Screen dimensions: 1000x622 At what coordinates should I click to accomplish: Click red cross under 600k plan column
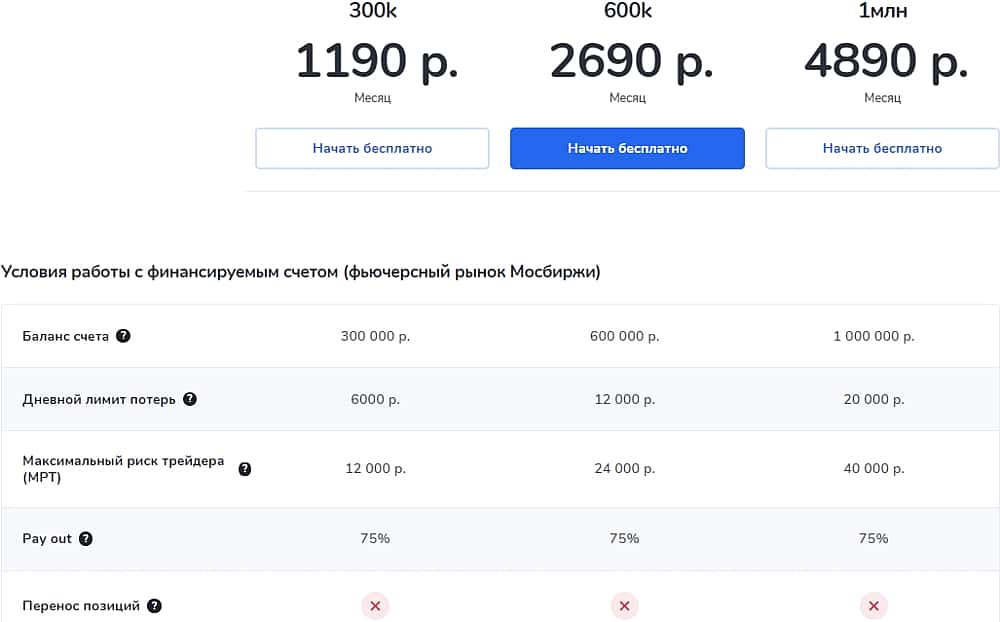[x=624, y=606]
